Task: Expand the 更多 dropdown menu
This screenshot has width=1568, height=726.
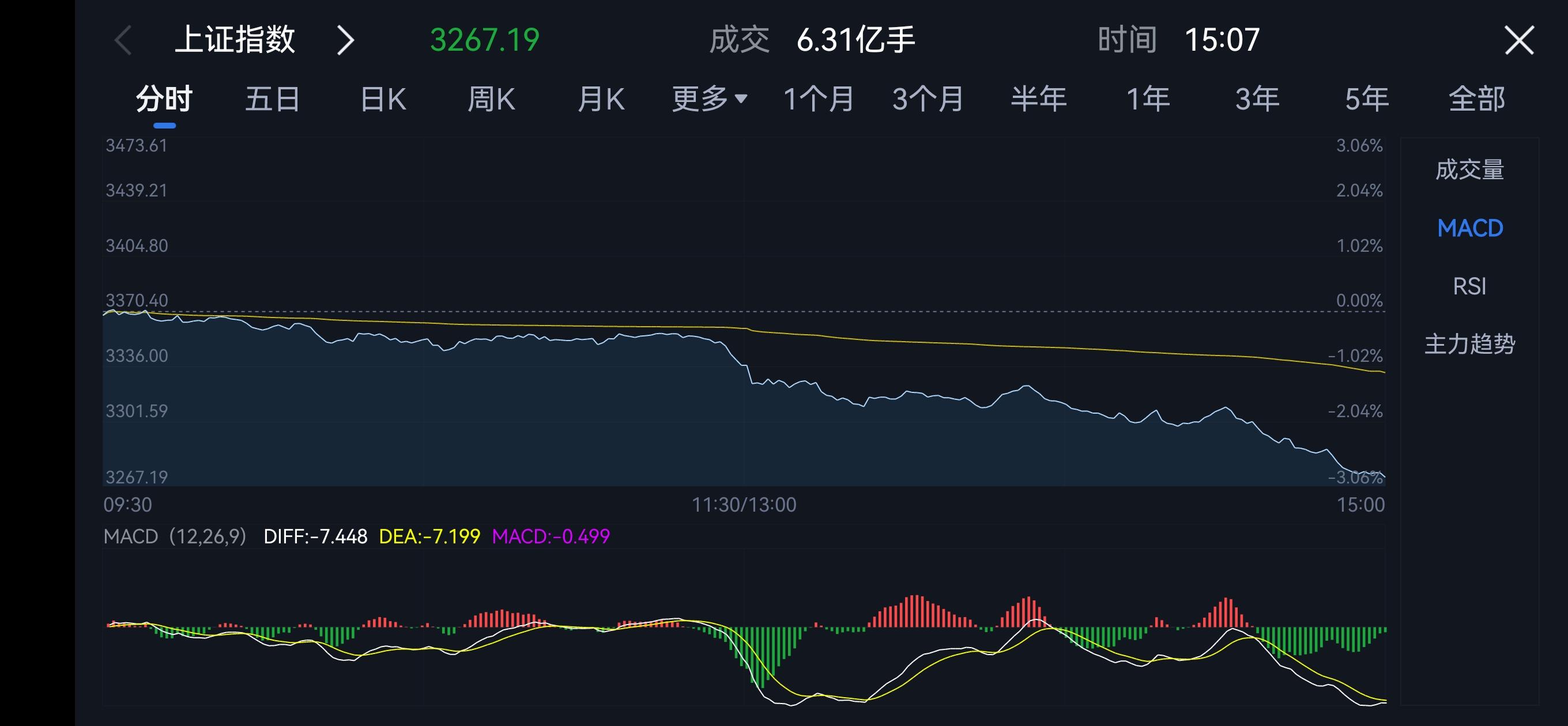Action: tap(708, 99)
